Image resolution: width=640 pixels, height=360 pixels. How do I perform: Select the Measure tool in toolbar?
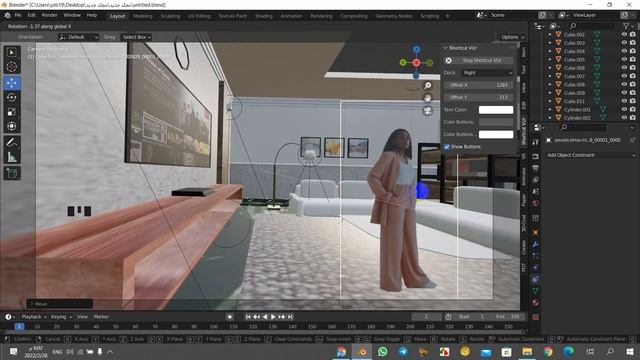coord(12,157)
